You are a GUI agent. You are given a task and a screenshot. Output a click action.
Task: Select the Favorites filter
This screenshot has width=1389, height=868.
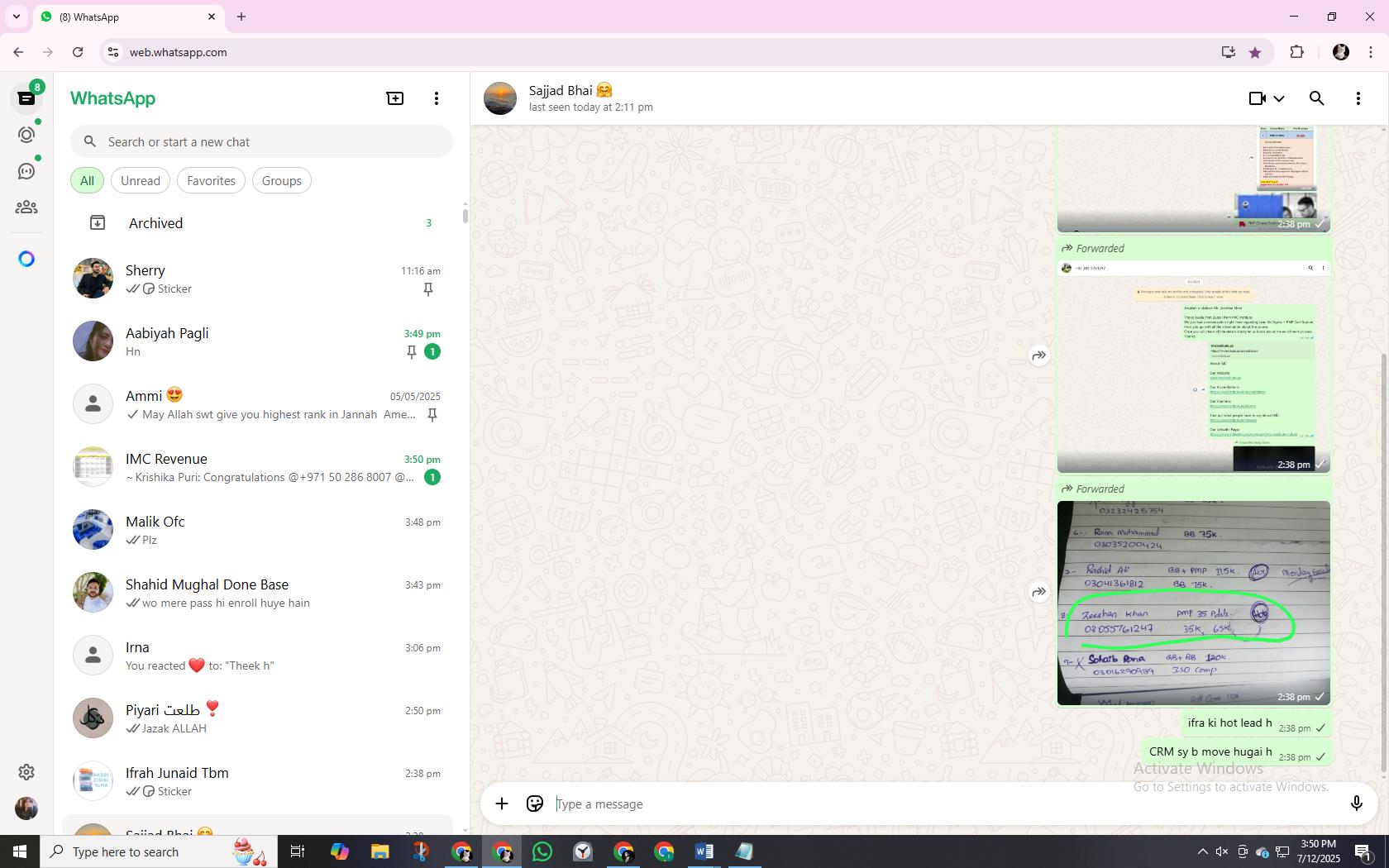coord(211,180)
